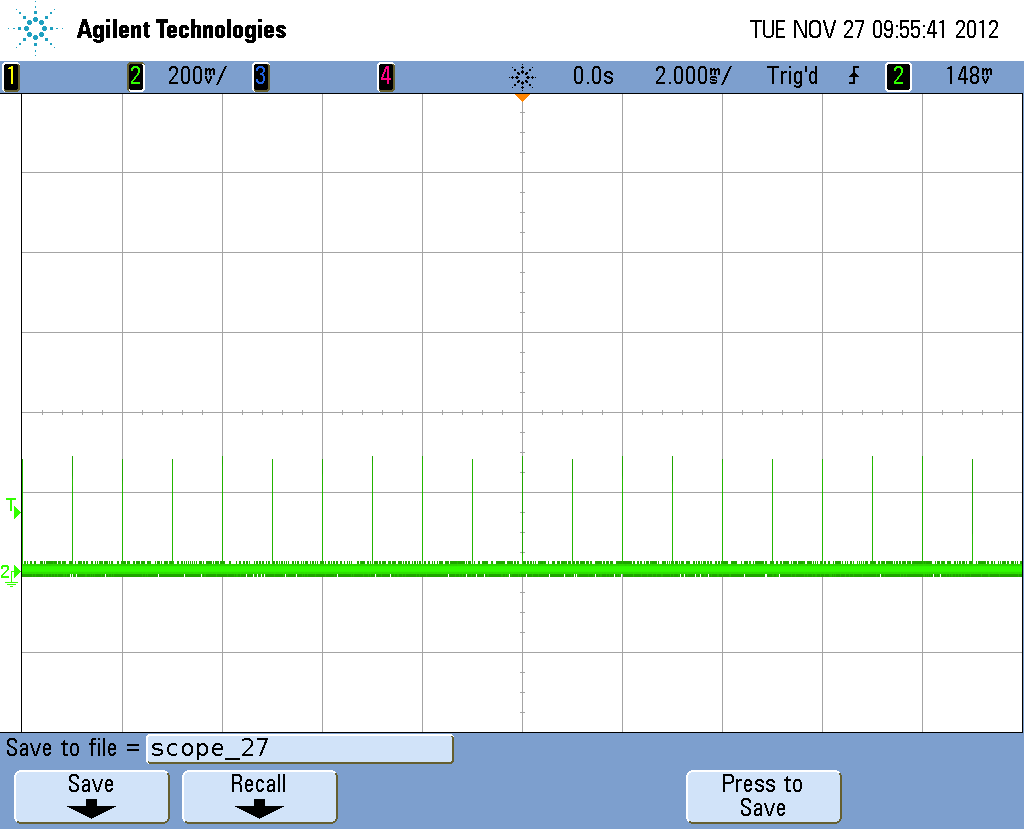Click the scope_27 filename field

(300, 748)
